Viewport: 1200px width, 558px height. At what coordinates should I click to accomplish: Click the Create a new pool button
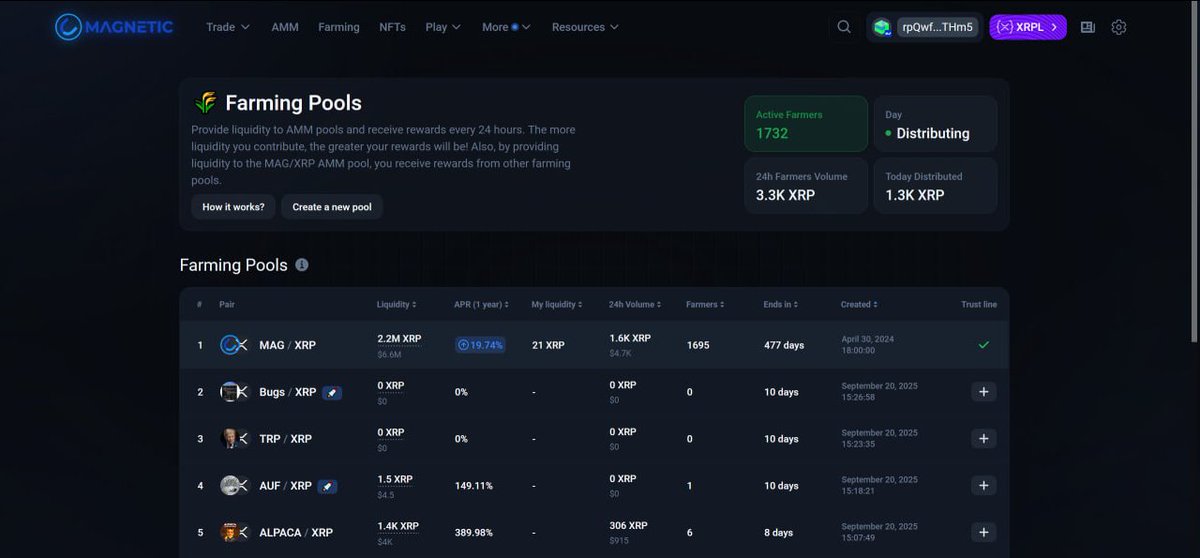pyautogui.click(x=332, y=207)
